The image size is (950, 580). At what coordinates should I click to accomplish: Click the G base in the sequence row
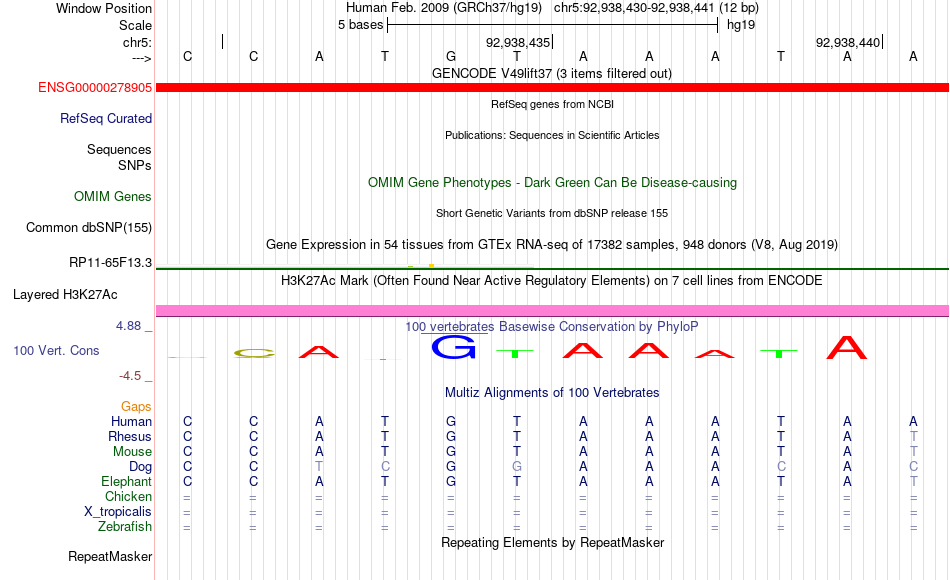tap(451, 56)
